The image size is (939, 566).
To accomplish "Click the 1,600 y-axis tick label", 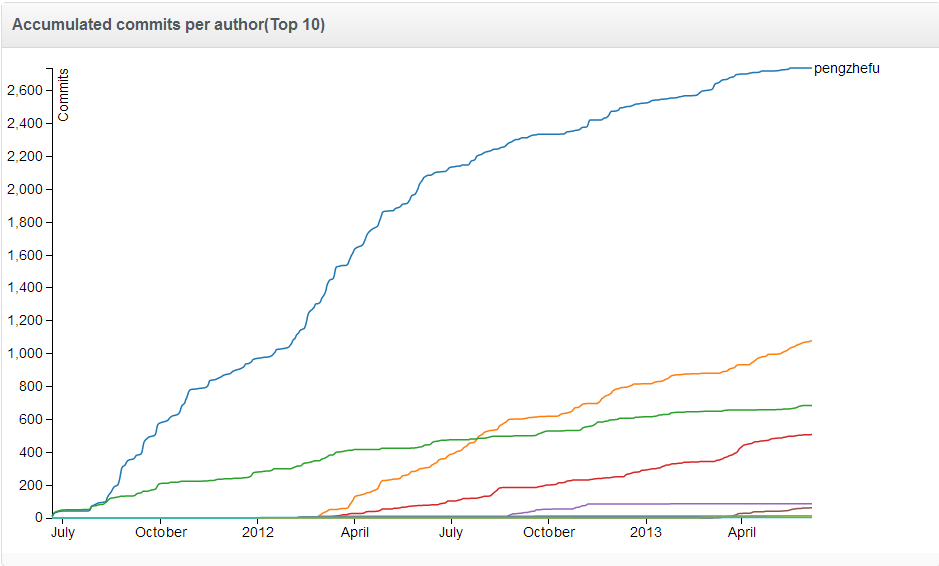I will pos(24,256).
